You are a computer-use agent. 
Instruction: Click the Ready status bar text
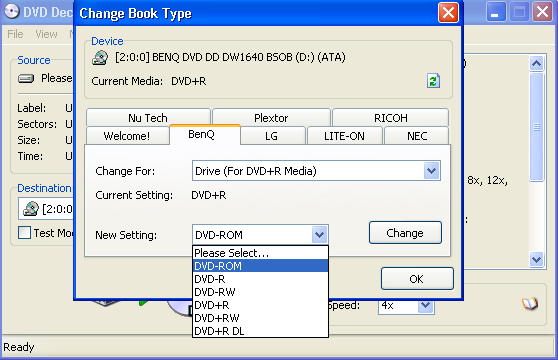tap(19, 347)
